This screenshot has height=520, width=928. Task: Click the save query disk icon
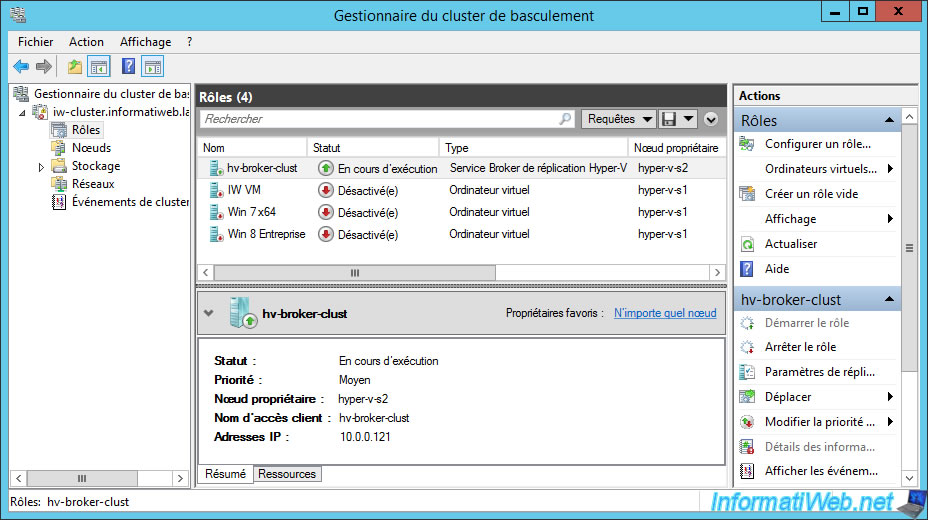(669, 119)
